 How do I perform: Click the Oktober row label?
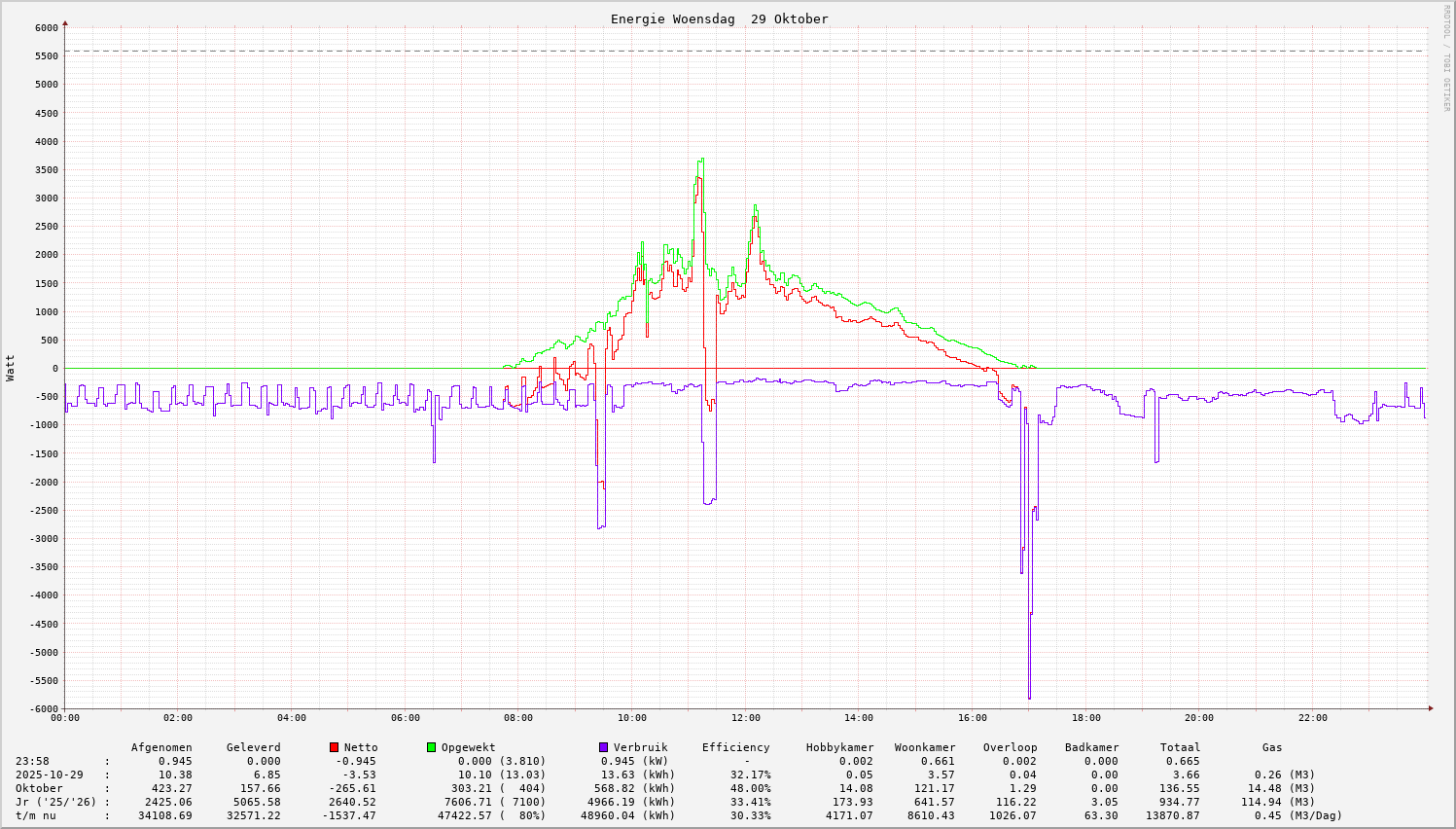[39, 788]
